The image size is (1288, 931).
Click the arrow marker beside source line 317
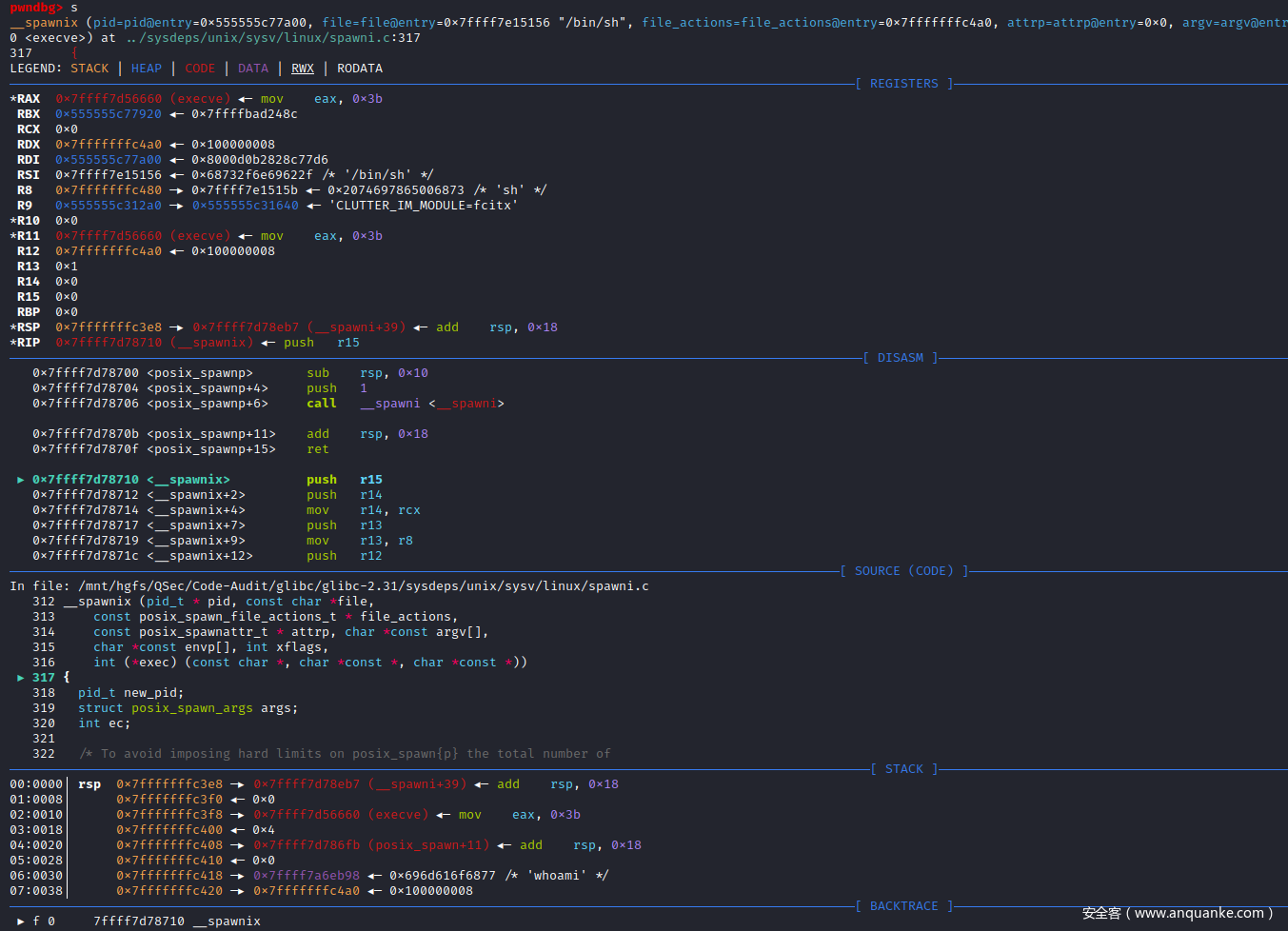pyautogui.click(x=21, y=678)
